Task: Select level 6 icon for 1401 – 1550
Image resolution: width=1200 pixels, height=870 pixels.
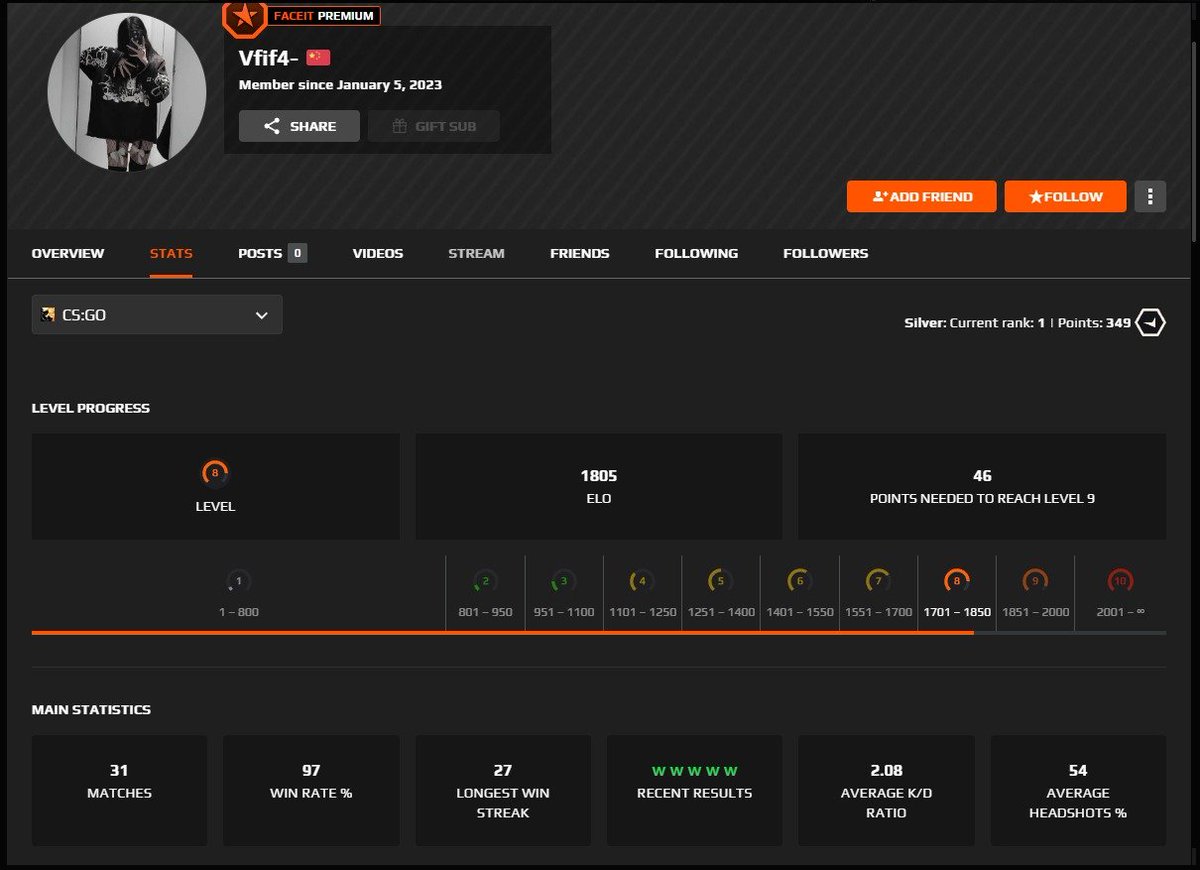Action: (x=799, y=580)
